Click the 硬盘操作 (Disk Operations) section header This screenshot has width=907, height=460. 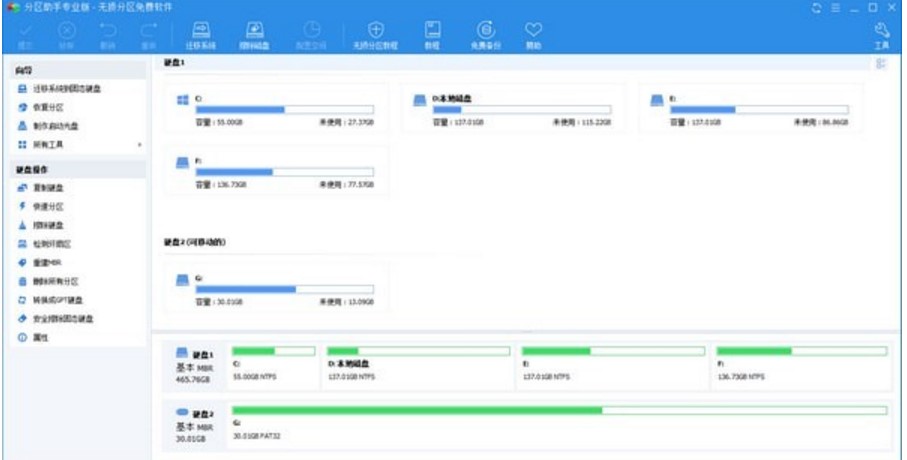click(x=79, y=170)
